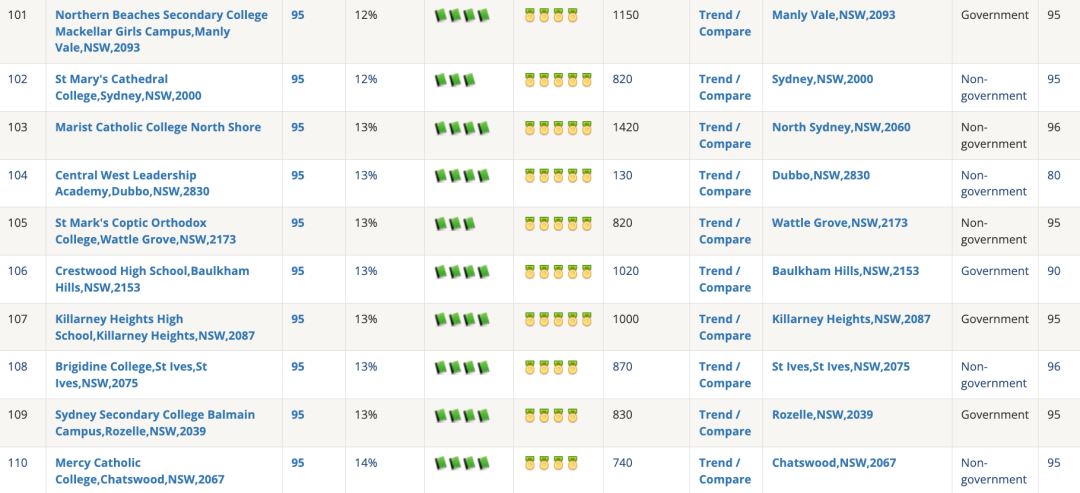Open Sydney Secondary College Balmain Campus link
The height and width of the screenshot is (493, 1080).
[x=155, y=423]
